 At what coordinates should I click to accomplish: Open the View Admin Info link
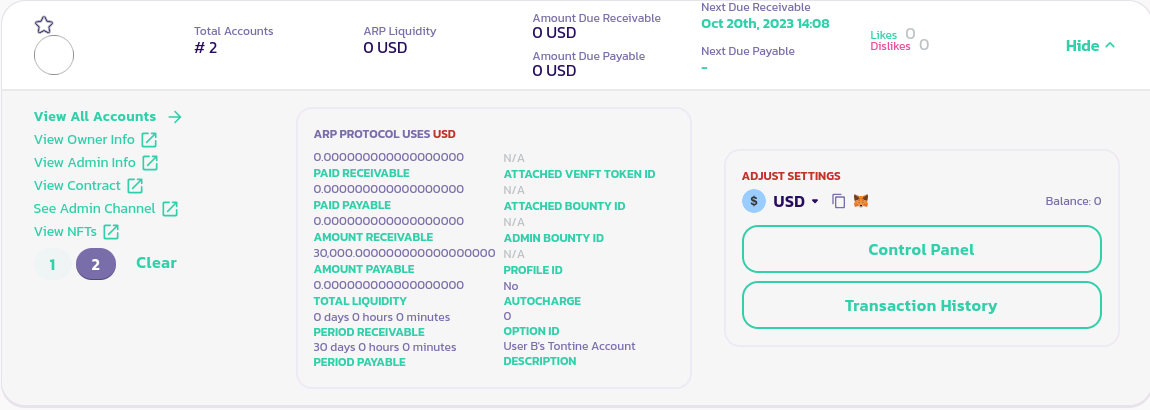[x=85, y=162]
